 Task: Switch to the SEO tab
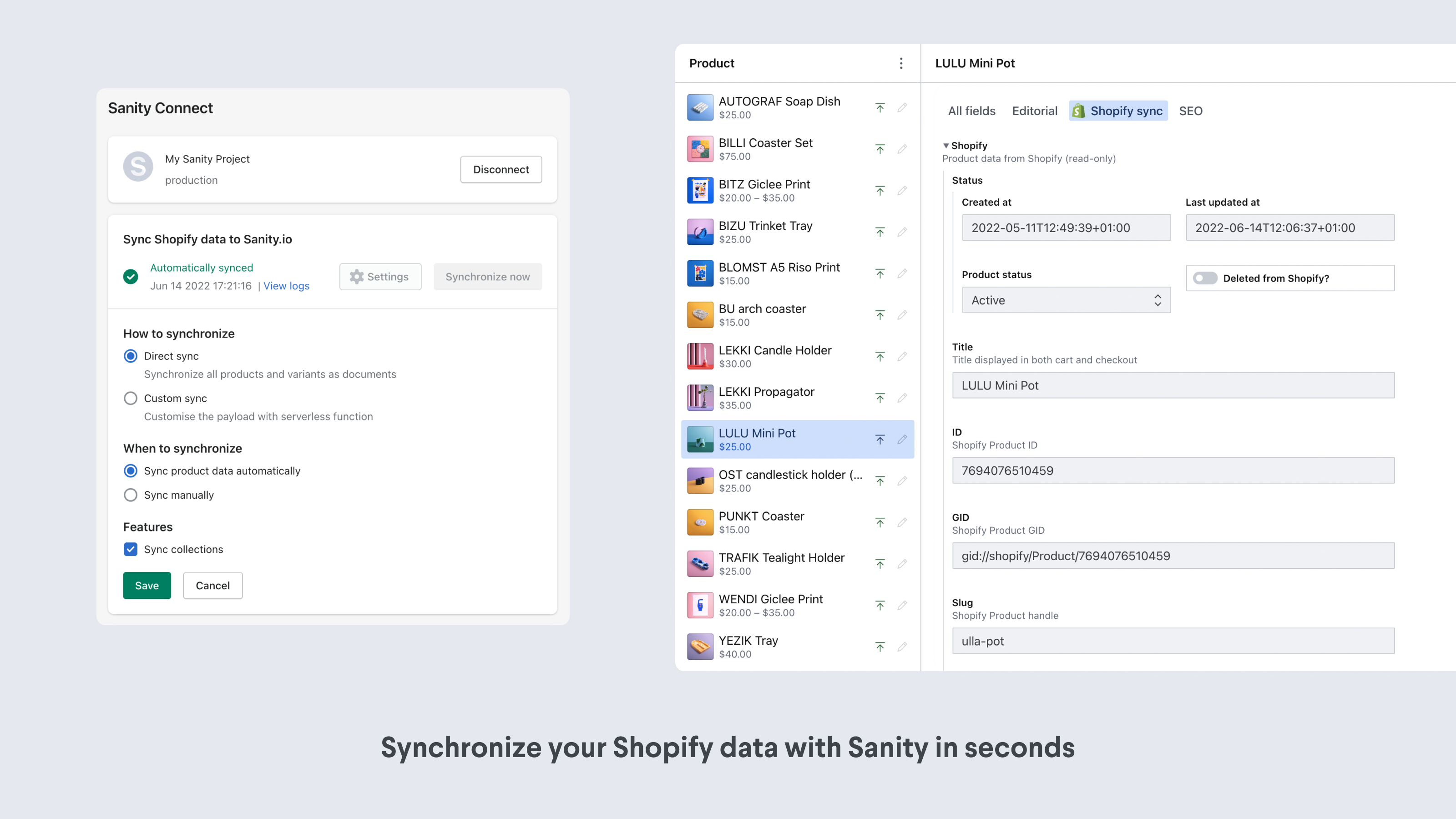pos(1190,111)
